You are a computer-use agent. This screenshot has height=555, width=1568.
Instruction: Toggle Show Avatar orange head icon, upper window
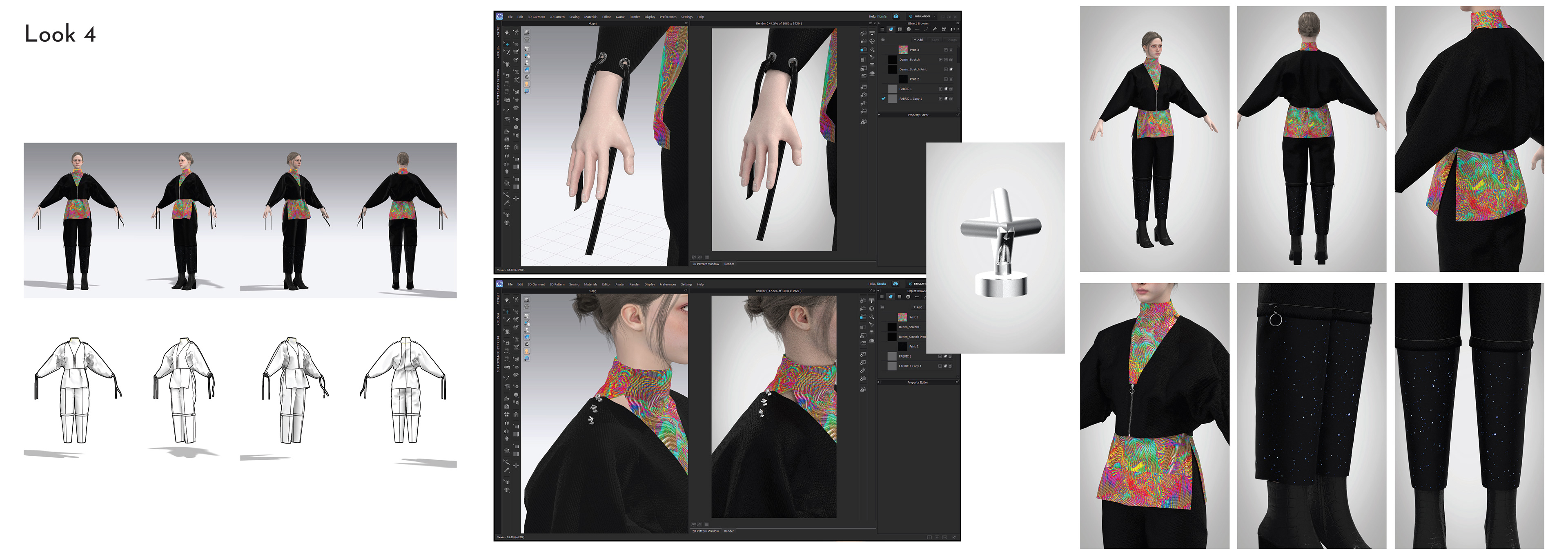tap(527, 84)
